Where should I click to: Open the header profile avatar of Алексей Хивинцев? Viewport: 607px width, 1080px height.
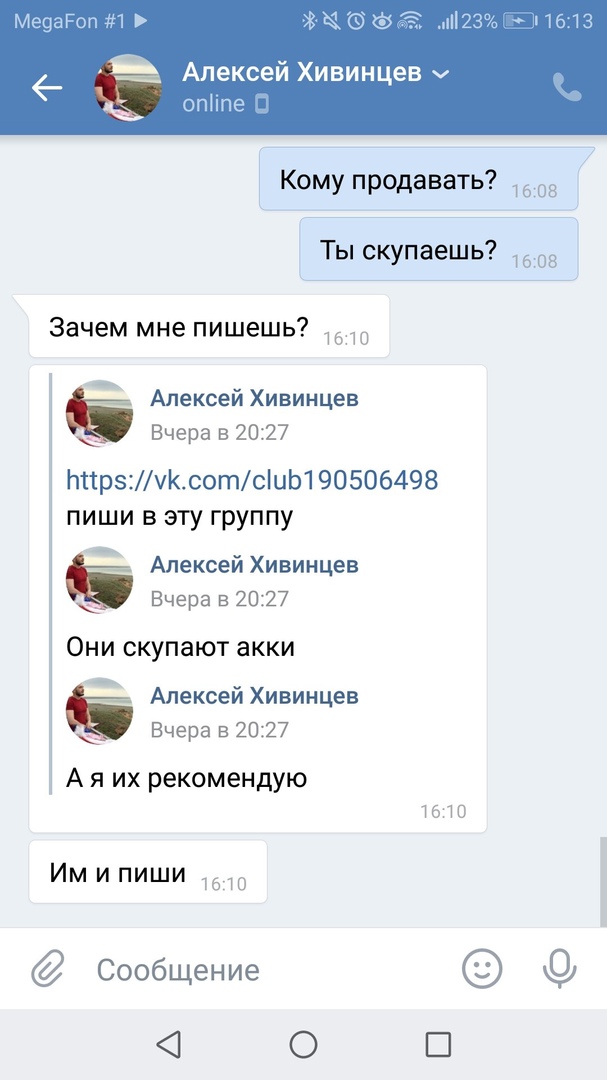tap(127, 87)
